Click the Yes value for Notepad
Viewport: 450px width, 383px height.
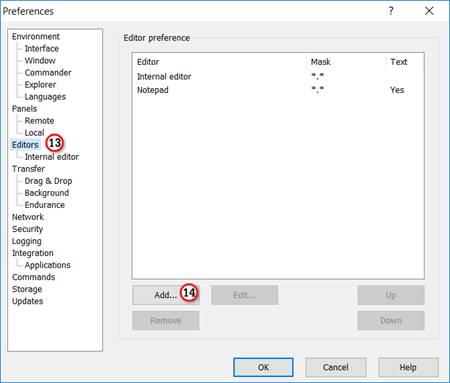click(x=397, y=90)
